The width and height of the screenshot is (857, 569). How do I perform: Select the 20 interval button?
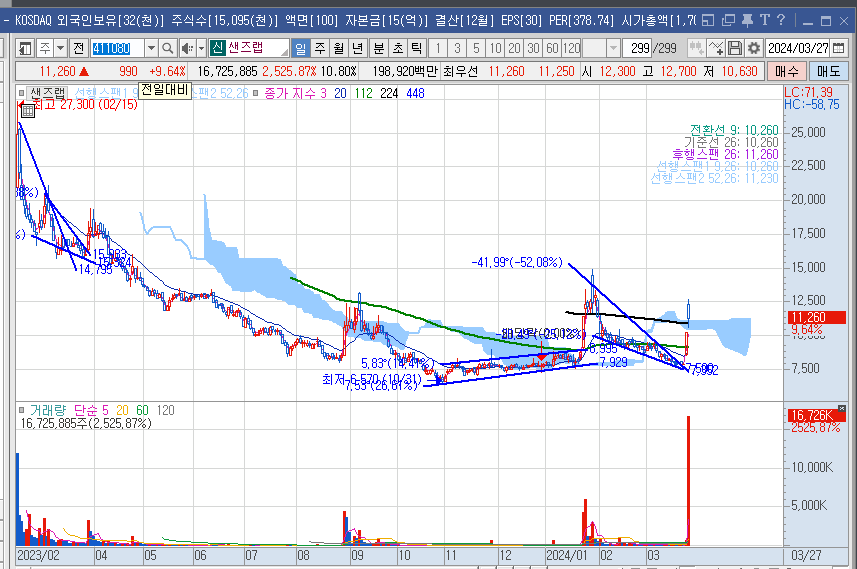click(x=514, y=49)
